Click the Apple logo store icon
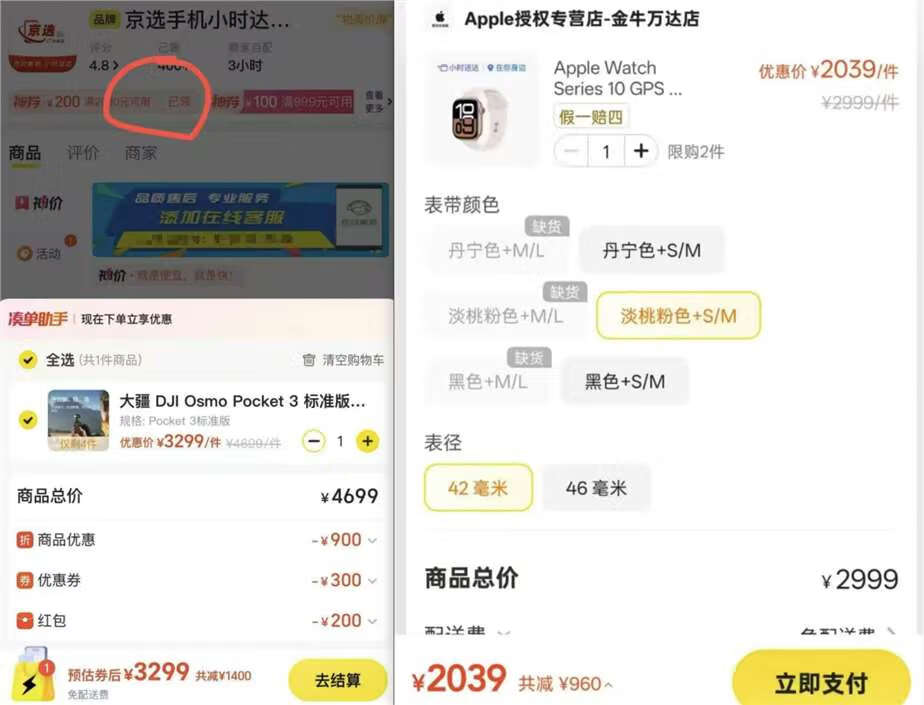Screen dimensions: 924x705 coord(440,19)
